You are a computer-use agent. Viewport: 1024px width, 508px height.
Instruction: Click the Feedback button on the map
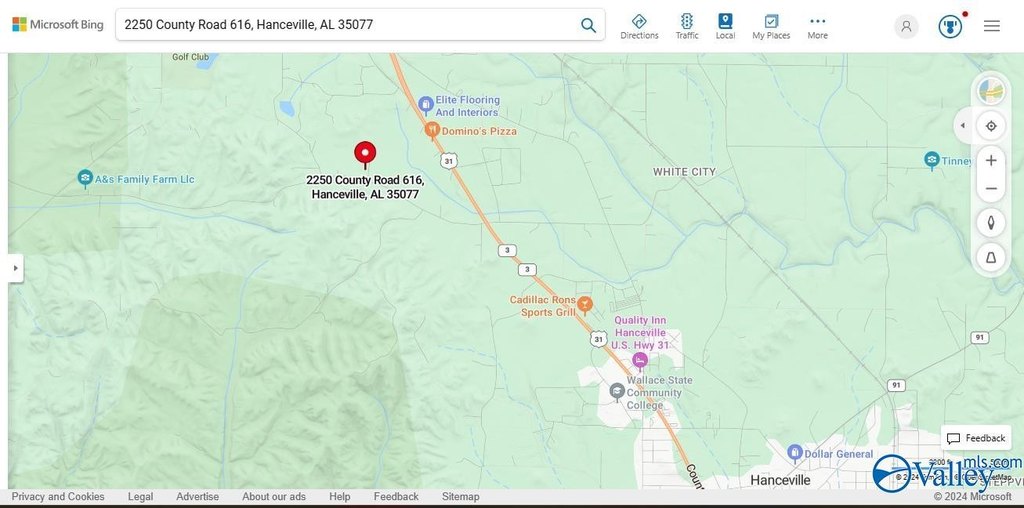pyautogui.click(x=976, y=438)
